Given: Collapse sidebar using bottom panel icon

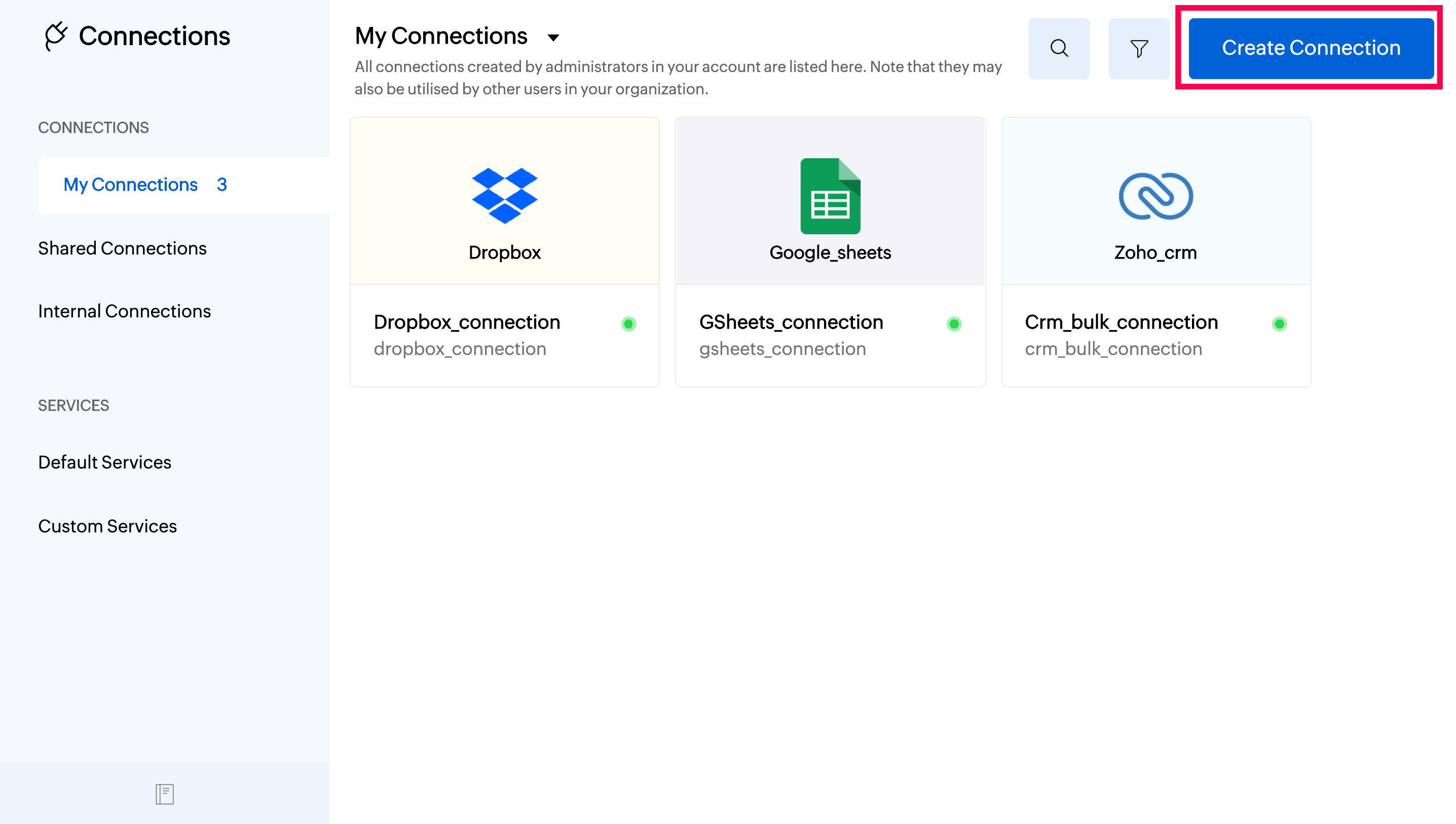Looking at the screenshot, I should (165, 794).
